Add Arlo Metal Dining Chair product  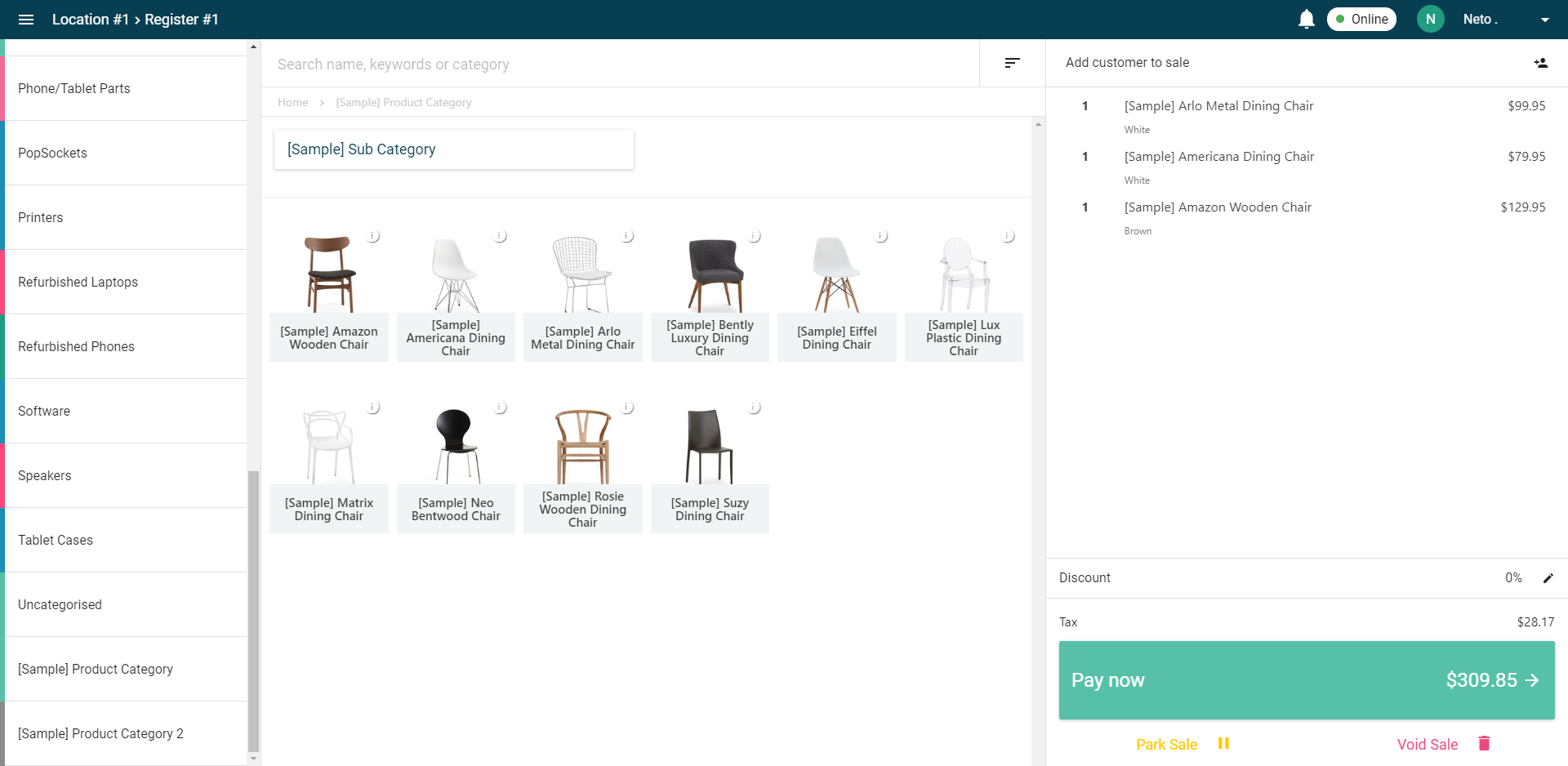coord(583,294)
